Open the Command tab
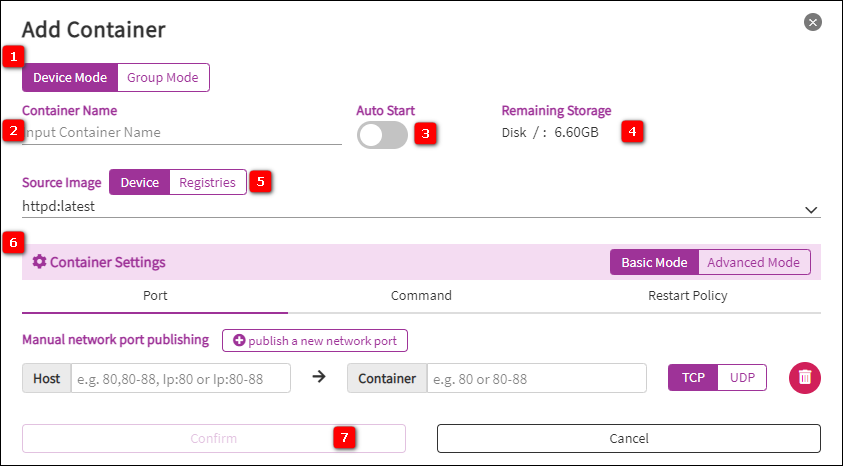 point(421,296)
